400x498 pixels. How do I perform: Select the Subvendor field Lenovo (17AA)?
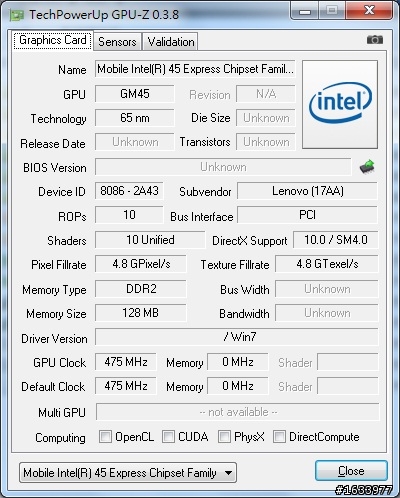(x=308, y=191)
